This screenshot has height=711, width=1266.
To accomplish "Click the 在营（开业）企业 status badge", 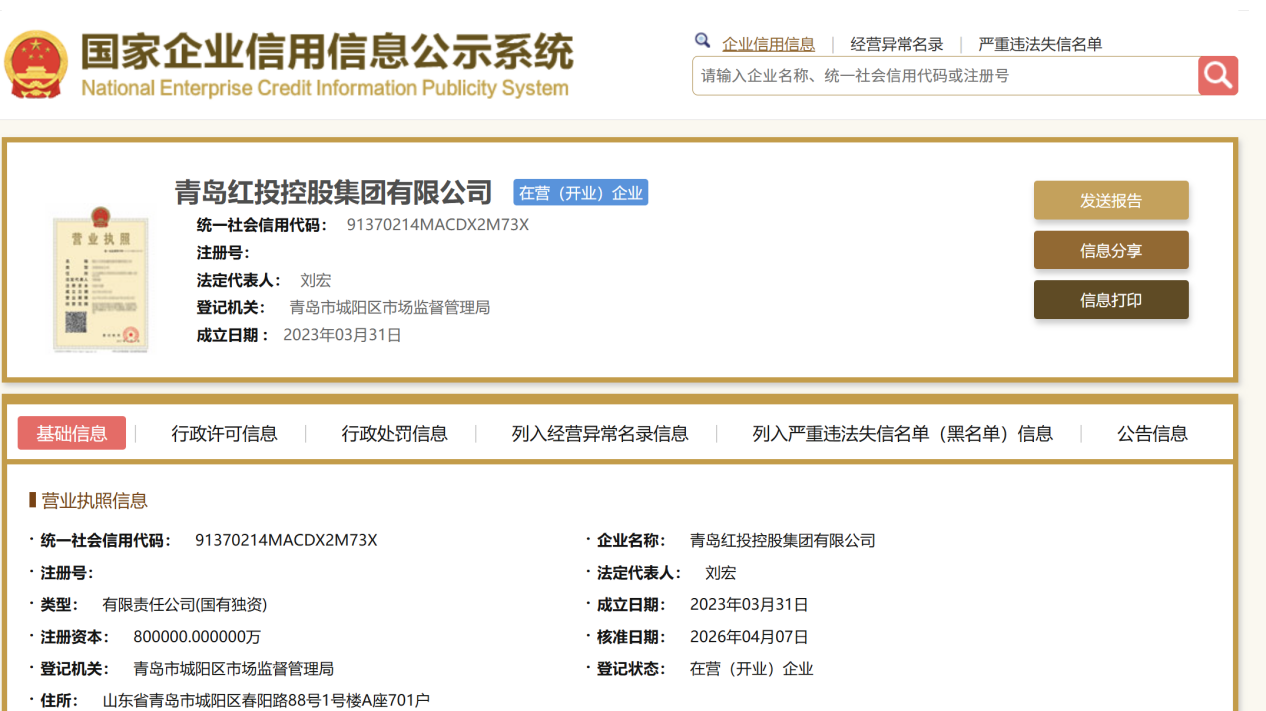I will (x=580, y=193).
